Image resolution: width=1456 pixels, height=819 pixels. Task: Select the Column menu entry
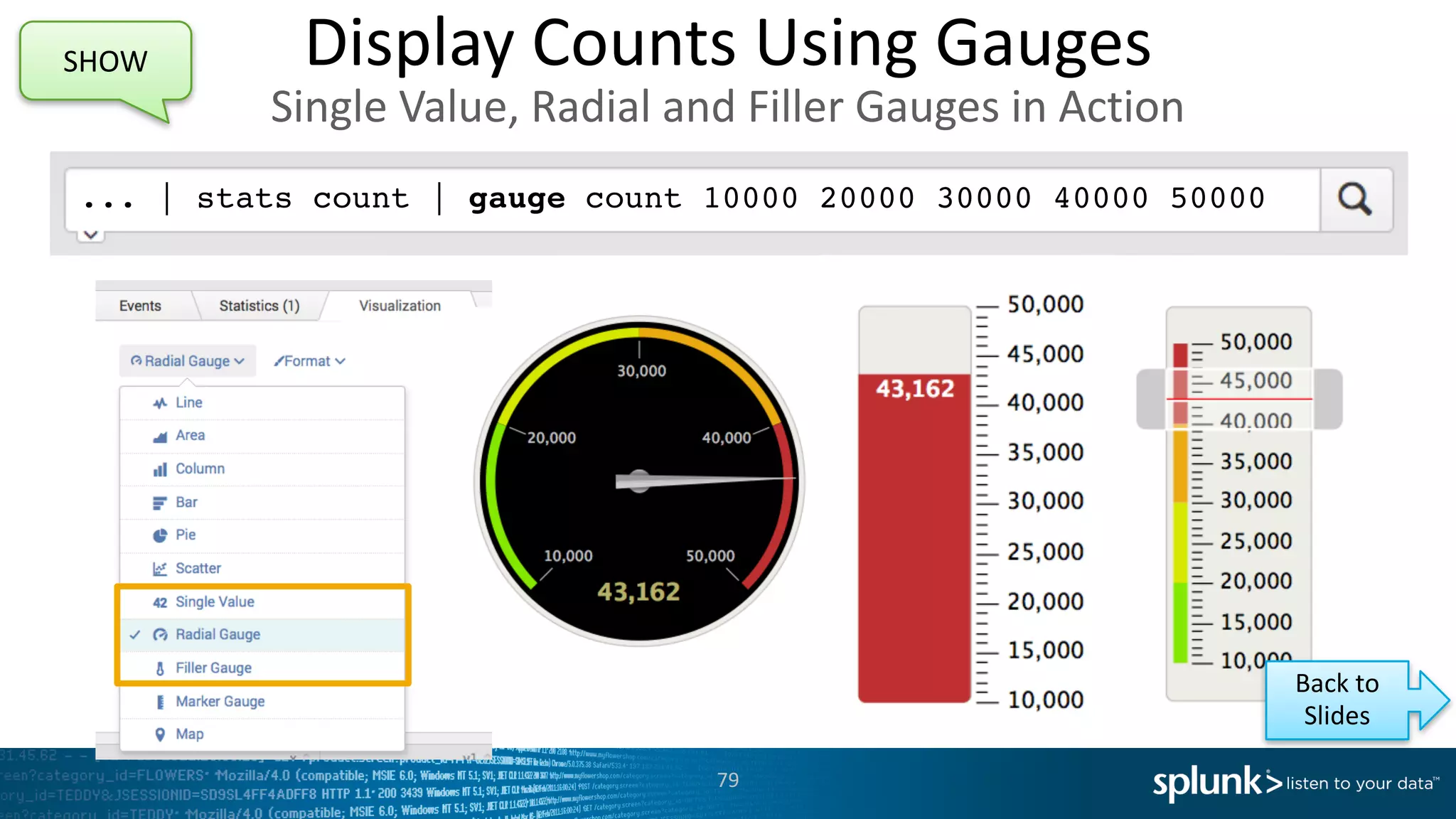tap(262, 469)
